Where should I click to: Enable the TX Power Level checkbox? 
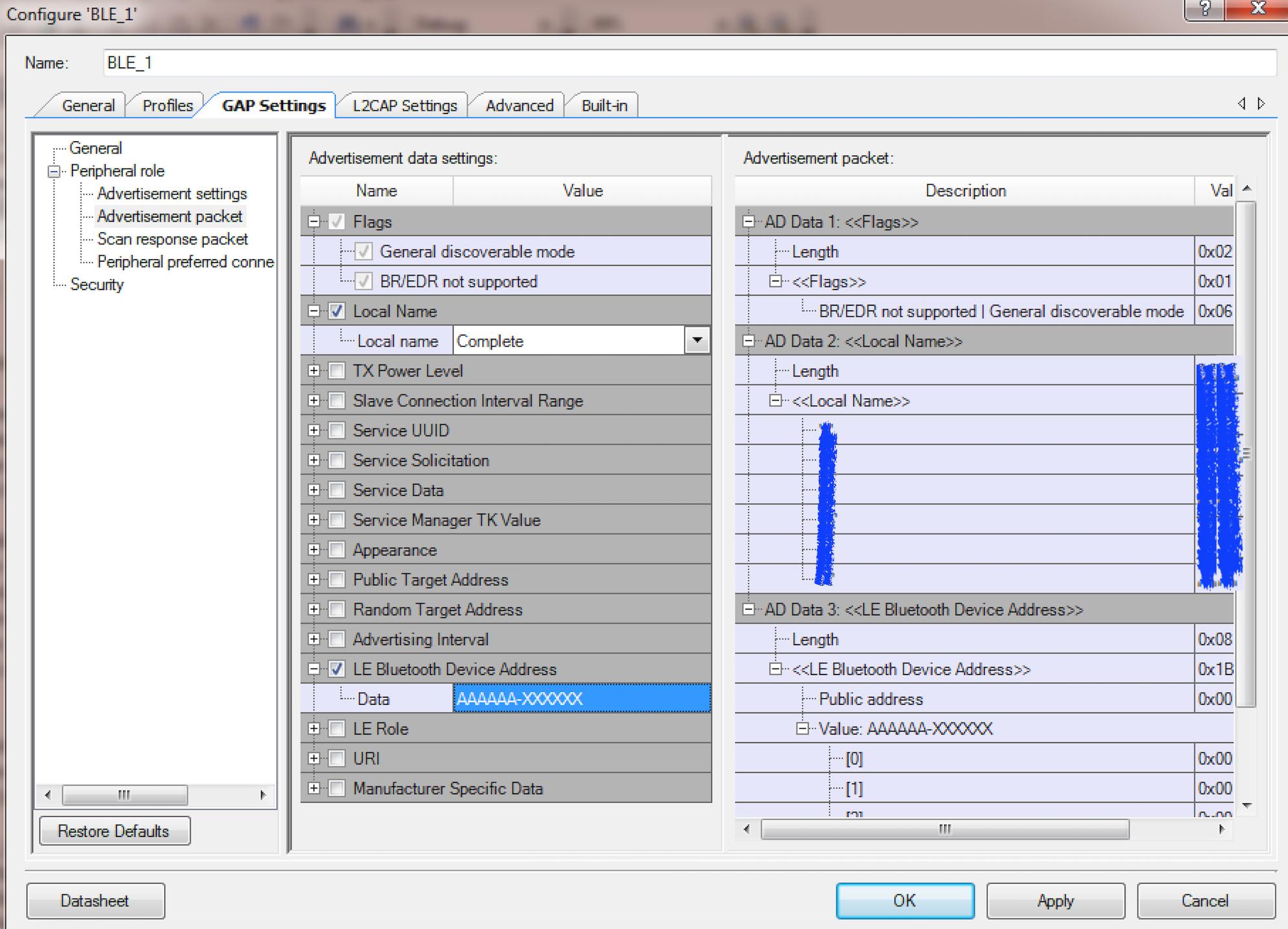tap(337, 371)
